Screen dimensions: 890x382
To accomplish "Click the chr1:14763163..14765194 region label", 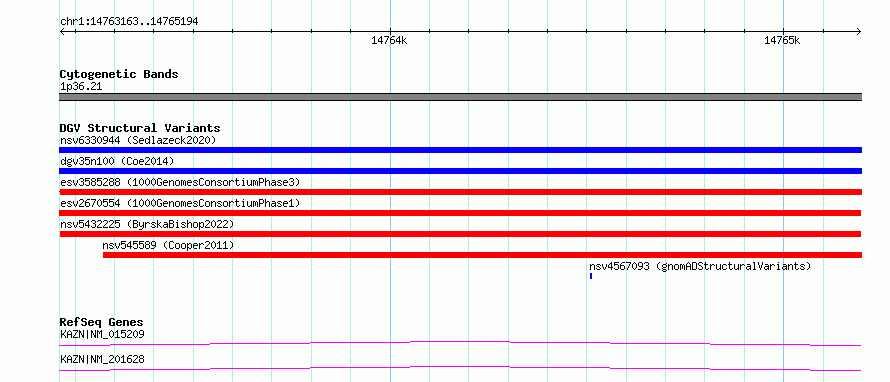I will click(129, 22).
